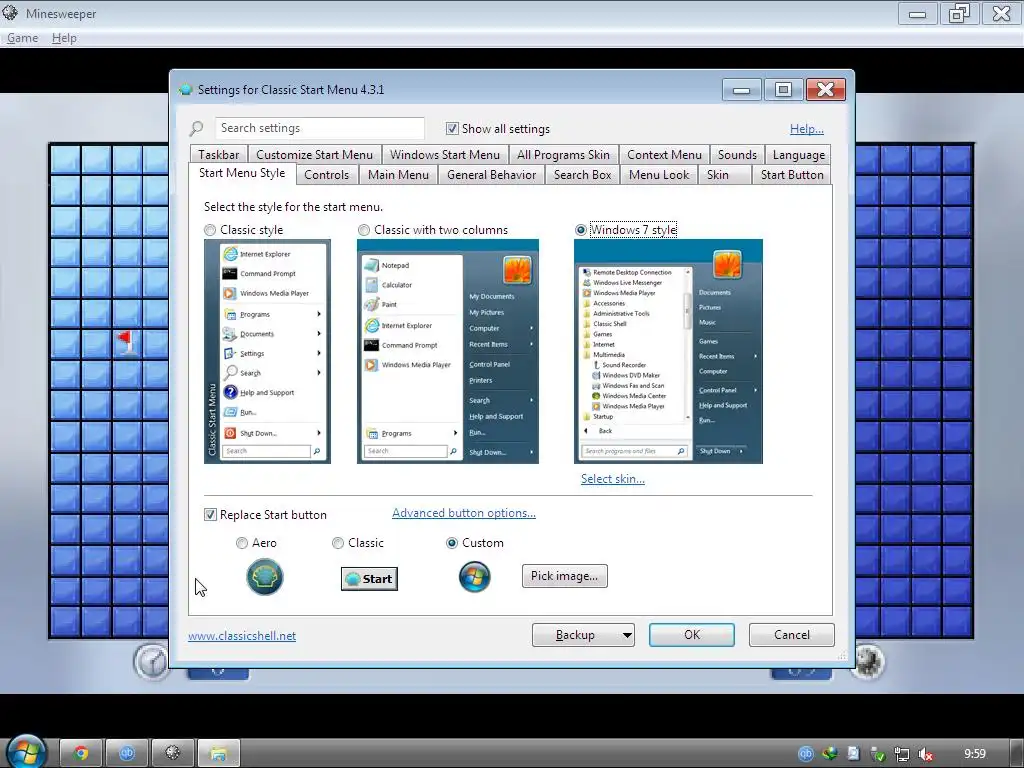
Task: Select Classic with two columns radio button
Action: point(364,230)
